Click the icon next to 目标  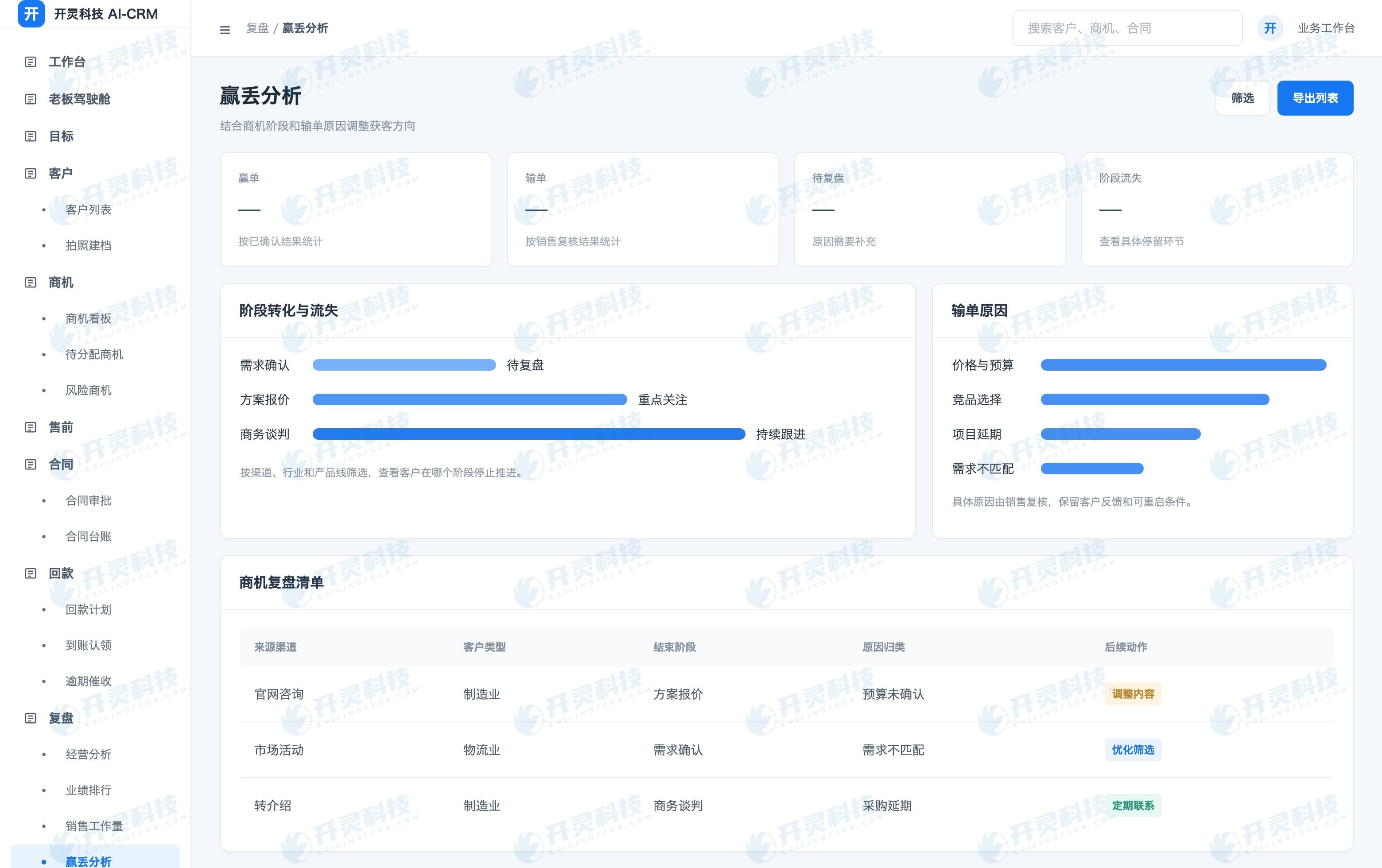(31, 136)
